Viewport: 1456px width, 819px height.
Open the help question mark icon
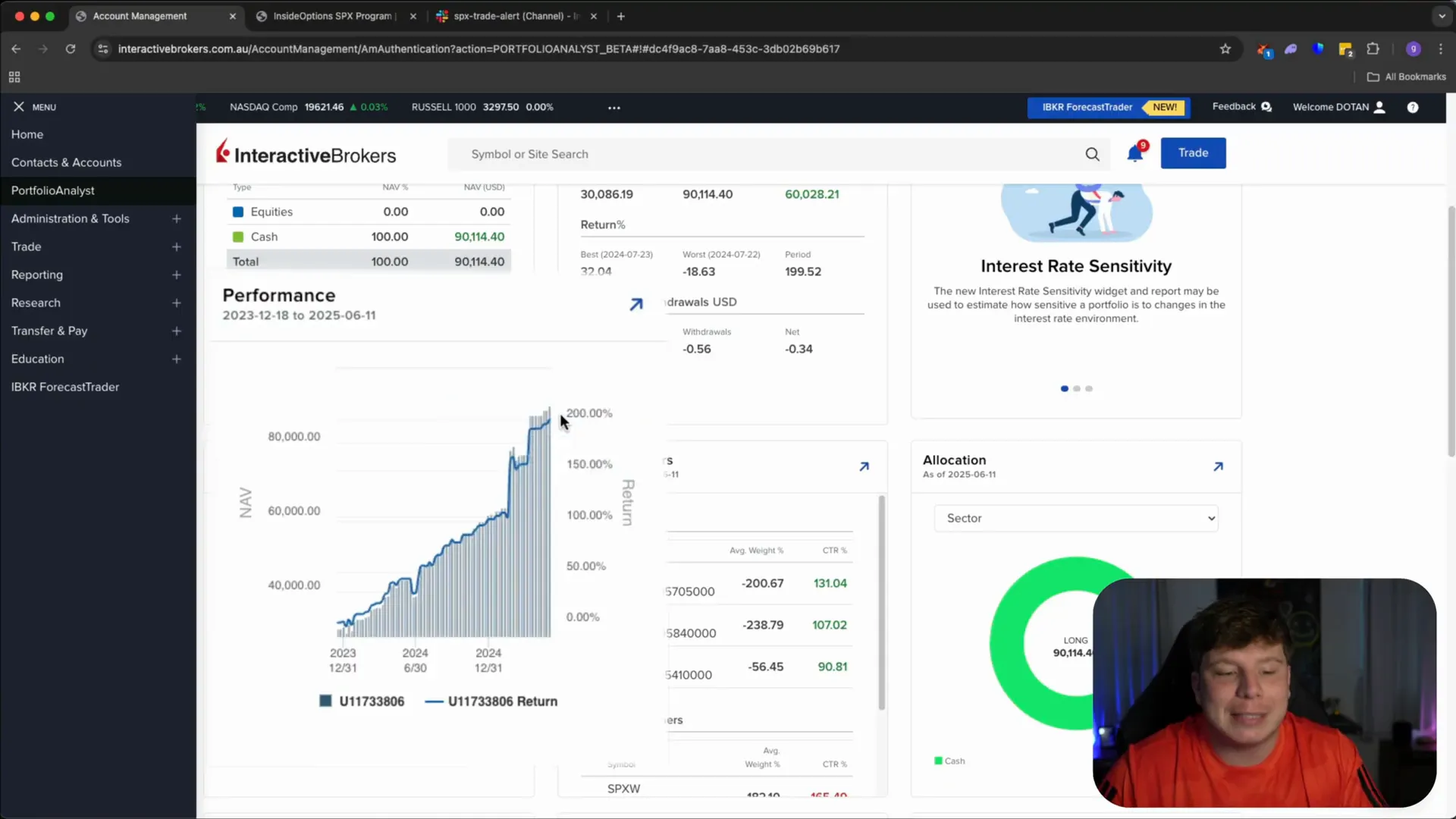point(1413,107)
